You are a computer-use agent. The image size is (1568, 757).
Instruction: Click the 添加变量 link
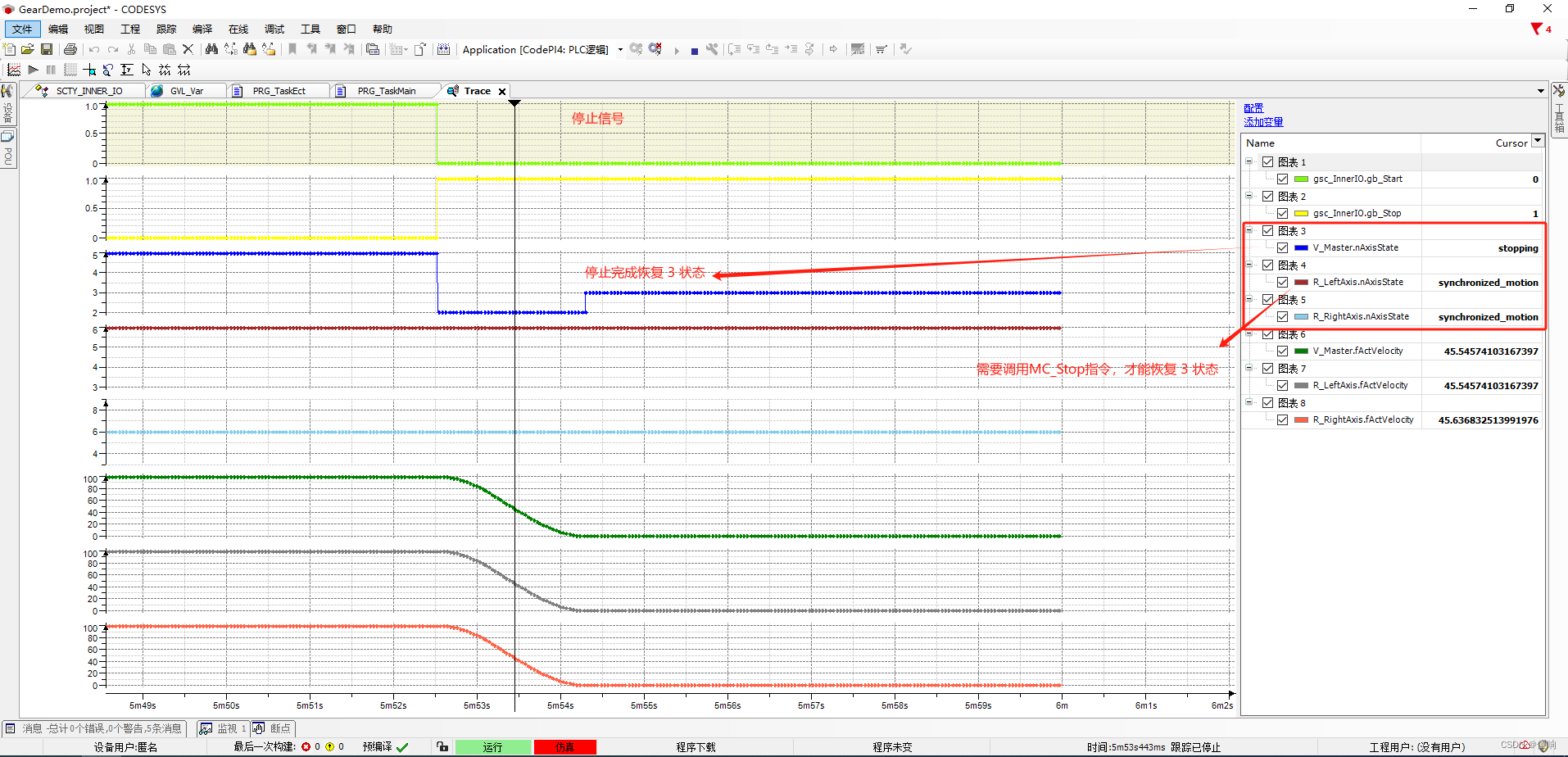(1263, 122)
